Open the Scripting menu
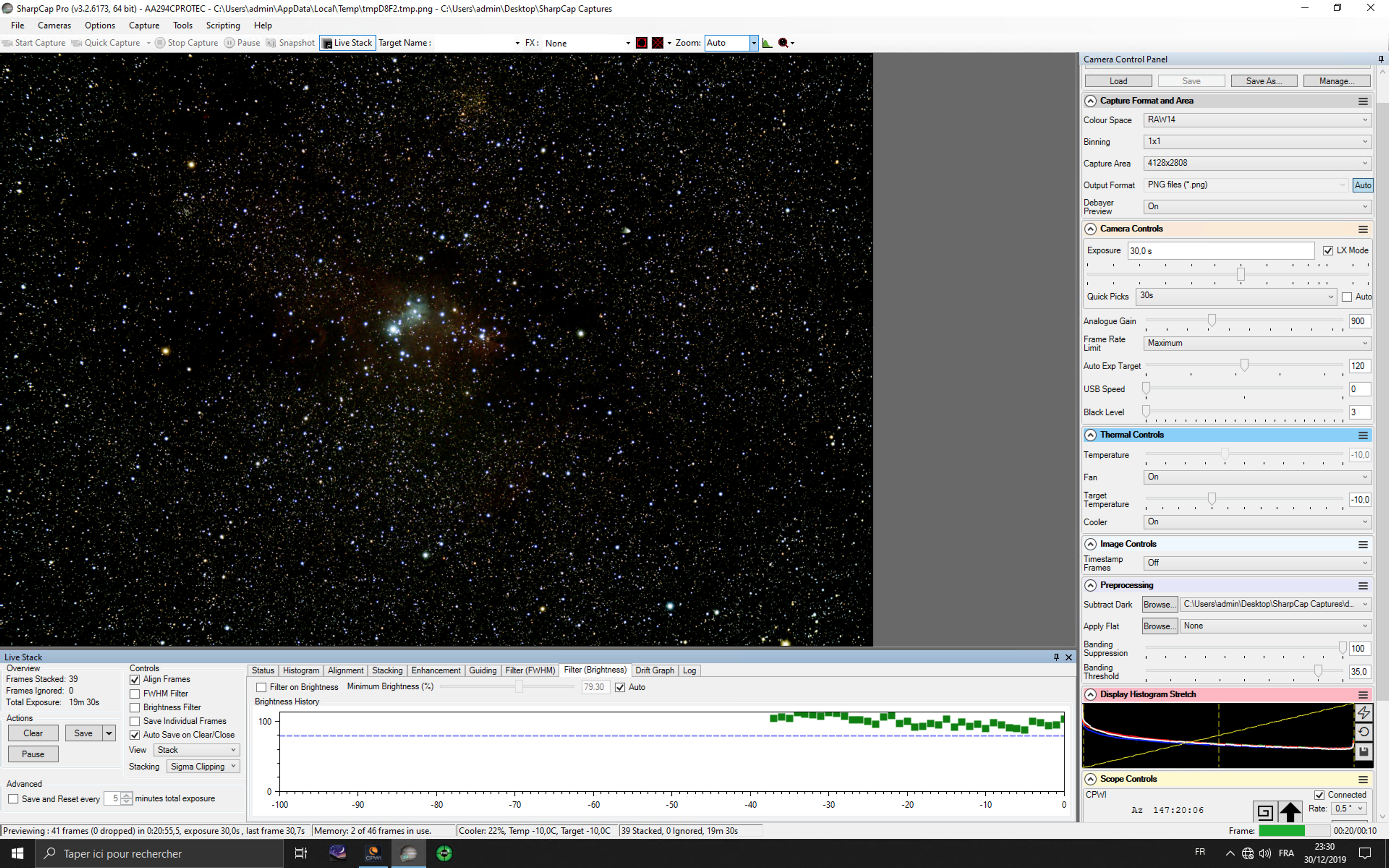 click(223, 25)
